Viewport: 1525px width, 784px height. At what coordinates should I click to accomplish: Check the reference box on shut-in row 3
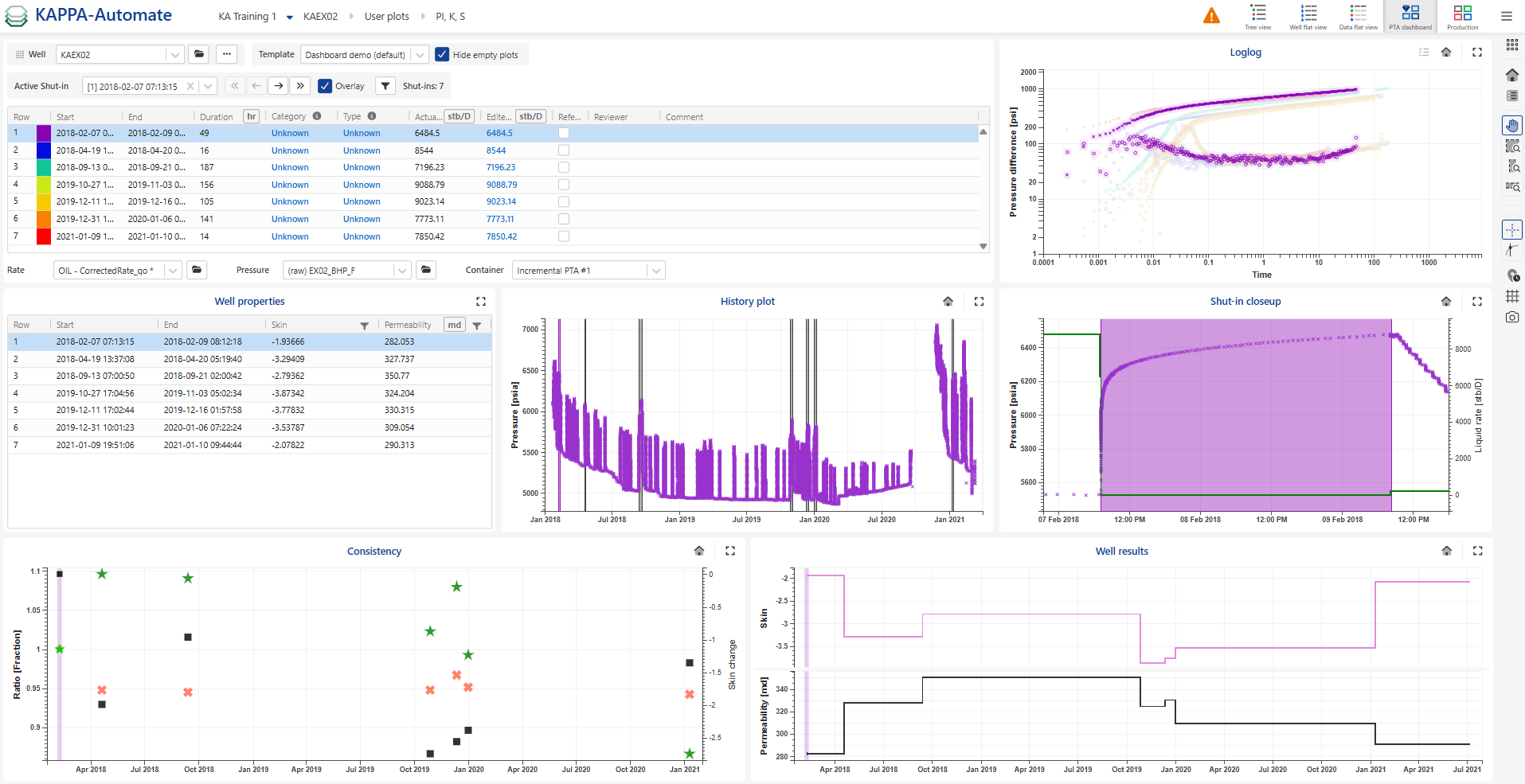click(564, 167)
